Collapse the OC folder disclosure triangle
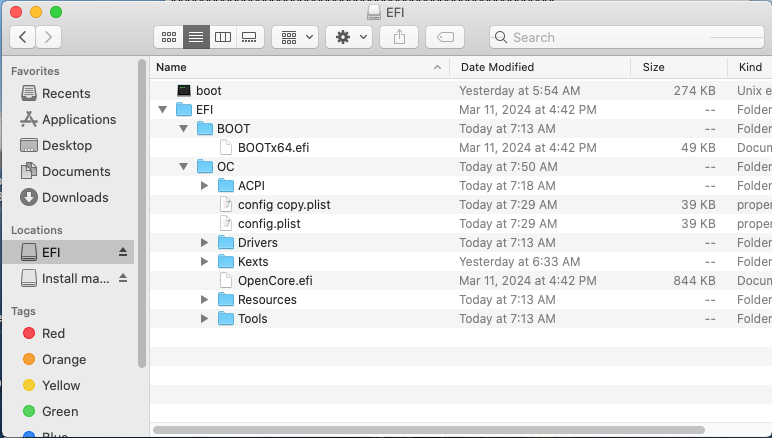Image resolution: width=772 pixels, height=438 pixels. (x=184, y=166)
